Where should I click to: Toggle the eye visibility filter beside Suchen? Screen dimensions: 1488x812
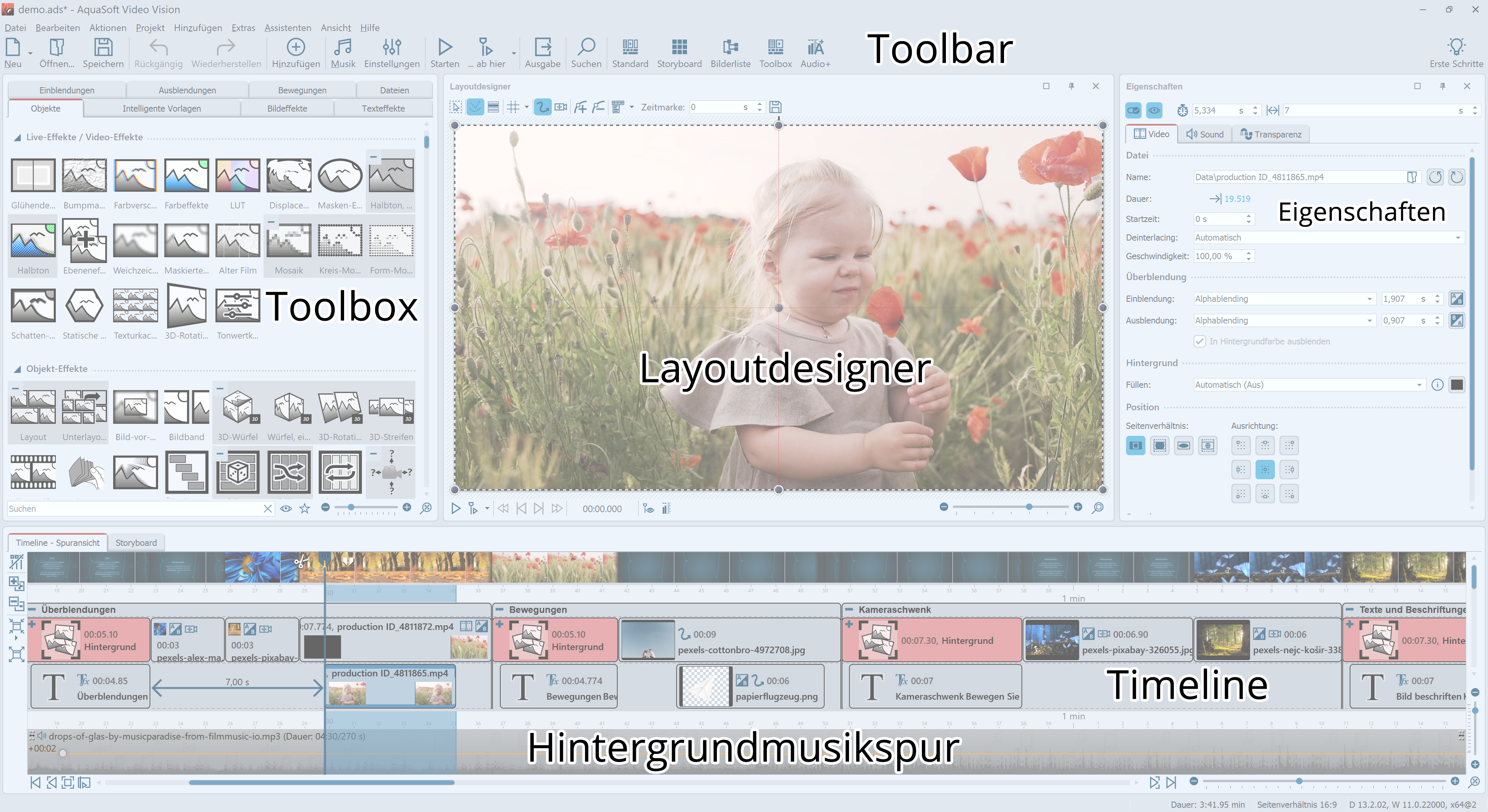coord(286,508)
